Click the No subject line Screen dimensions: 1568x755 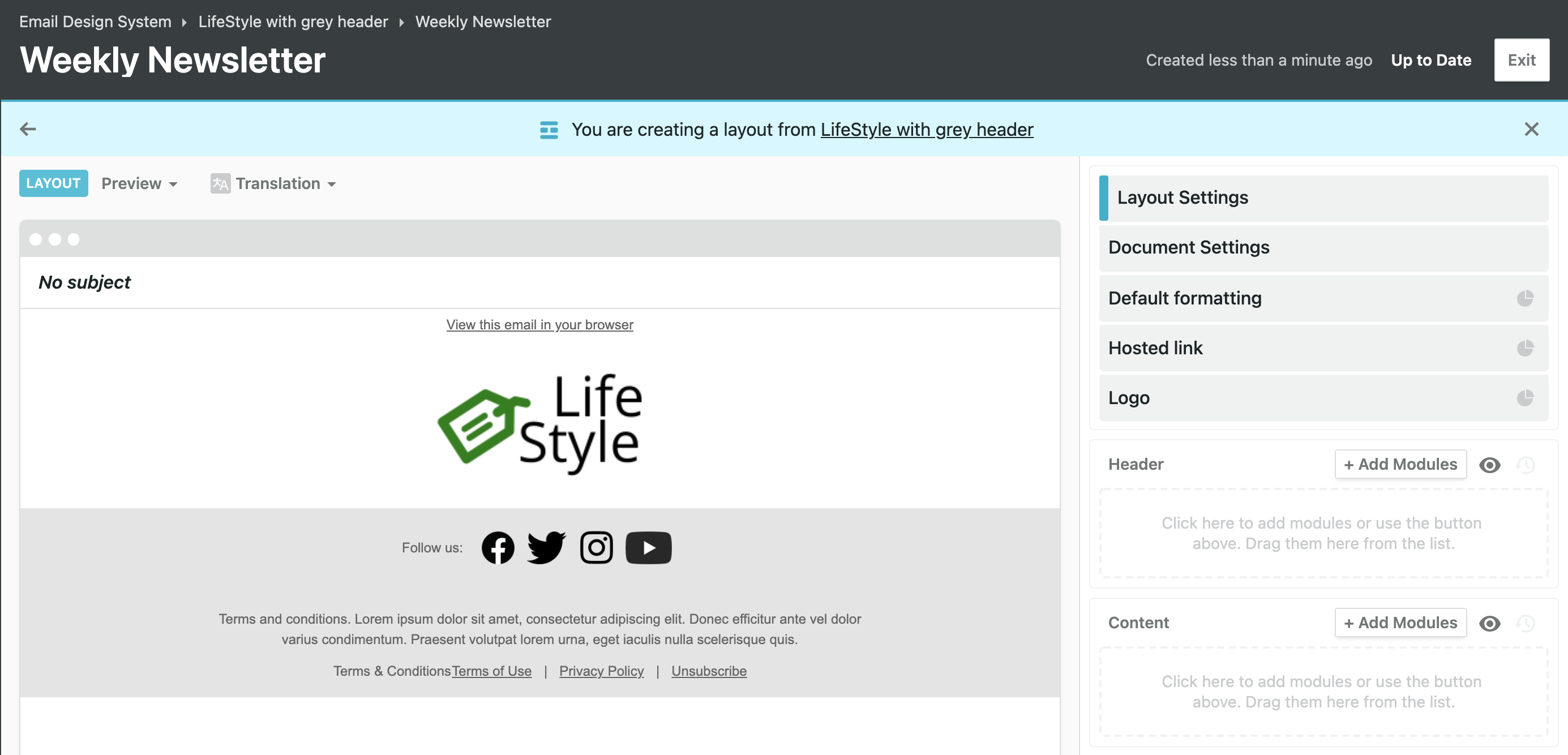coord(84,282)
